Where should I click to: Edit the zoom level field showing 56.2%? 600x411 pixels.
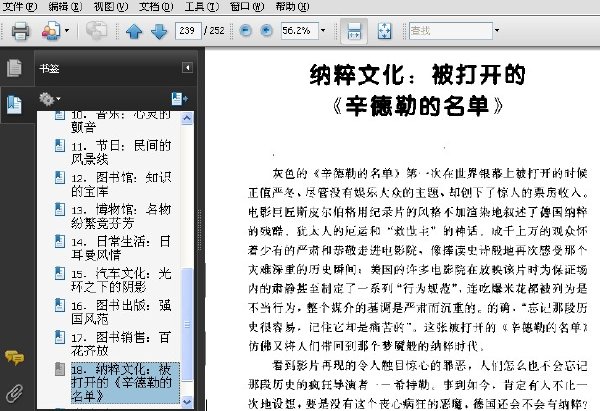click(300, 31)
